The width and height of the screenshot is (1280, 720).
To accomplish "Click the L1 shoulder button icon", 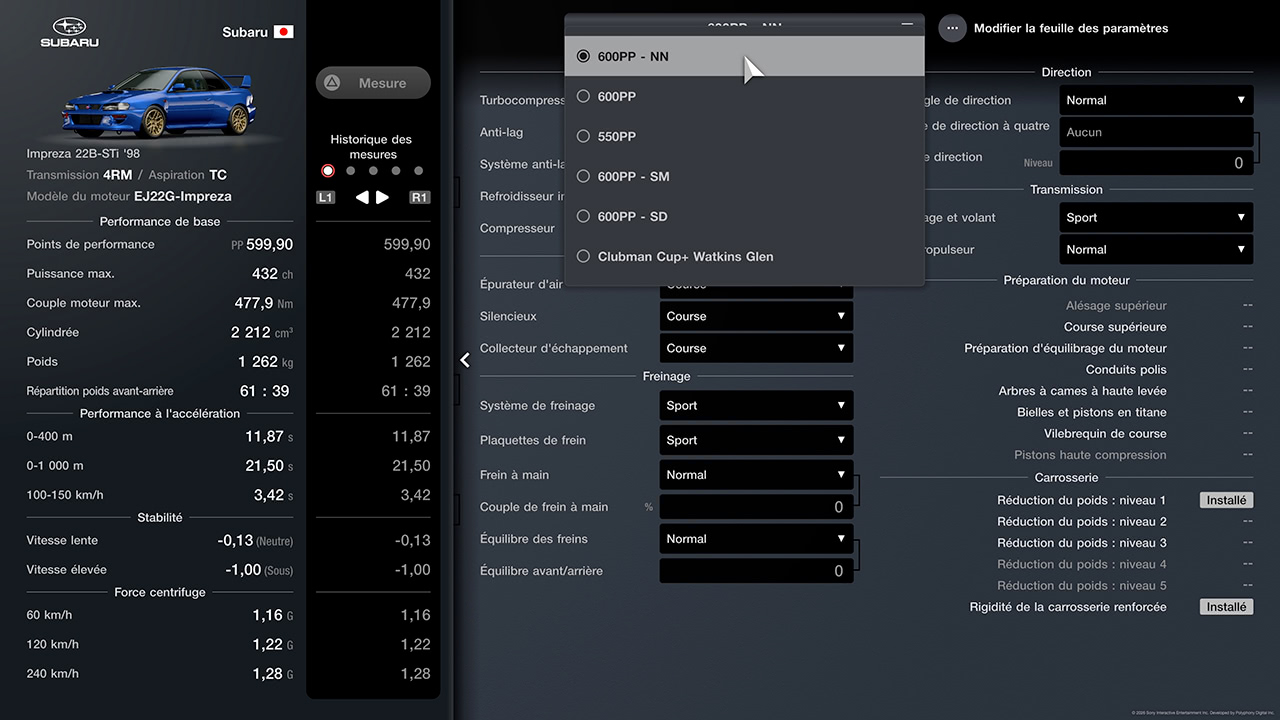I will pos(326,197).
